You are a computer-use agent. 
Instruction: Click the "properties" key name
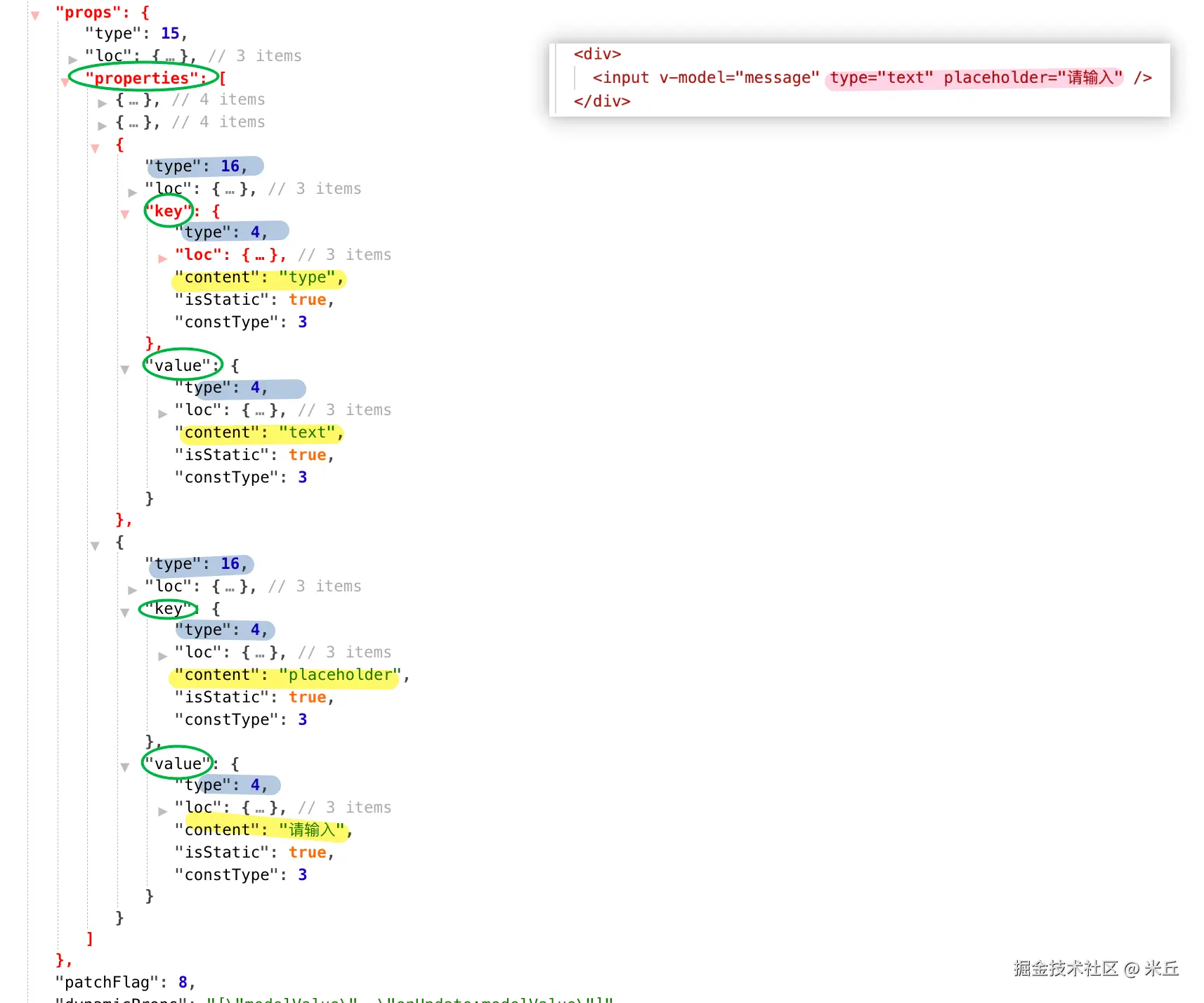[142, 78]
